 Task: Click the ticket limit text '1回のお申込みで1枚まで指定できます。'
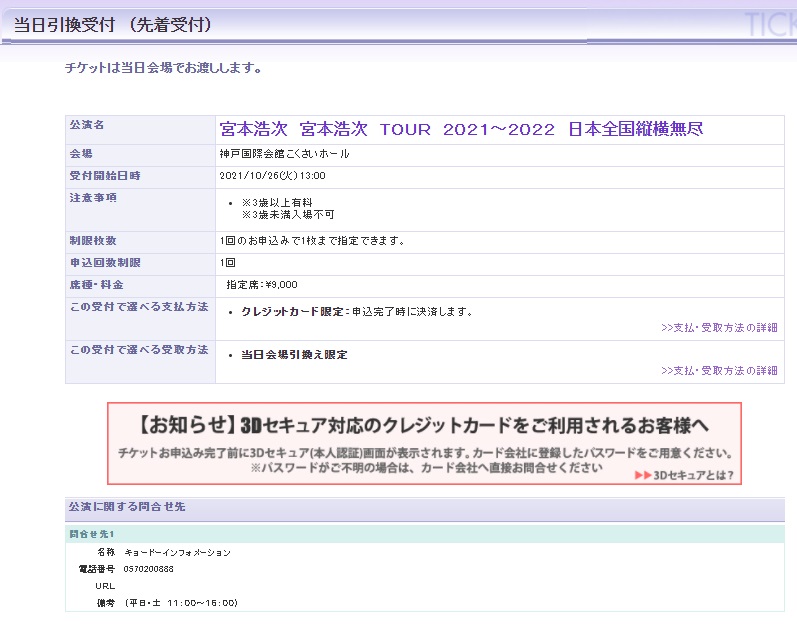[x=312, y=241]
